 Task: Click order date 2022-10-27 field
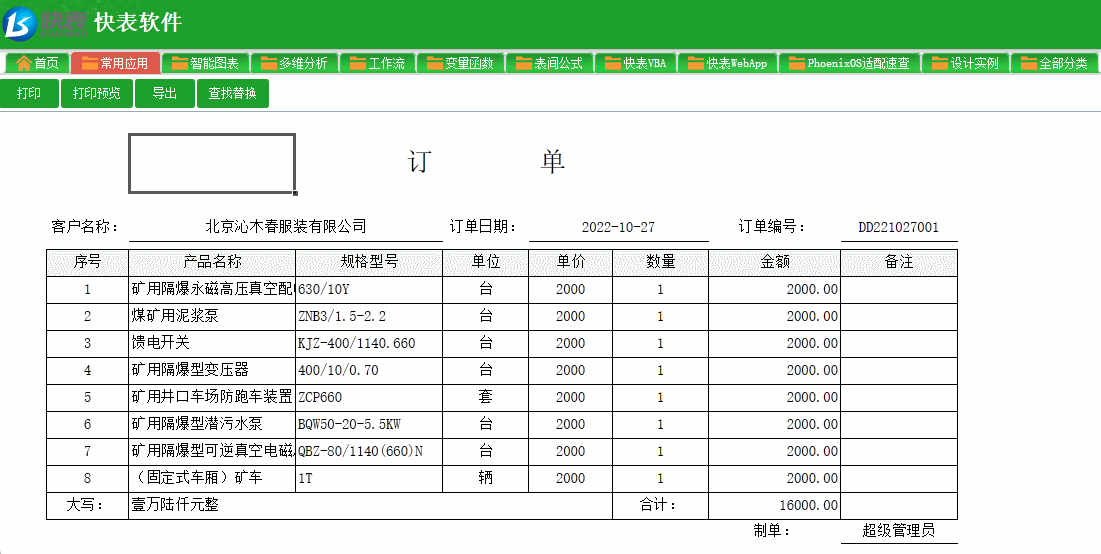618,227
